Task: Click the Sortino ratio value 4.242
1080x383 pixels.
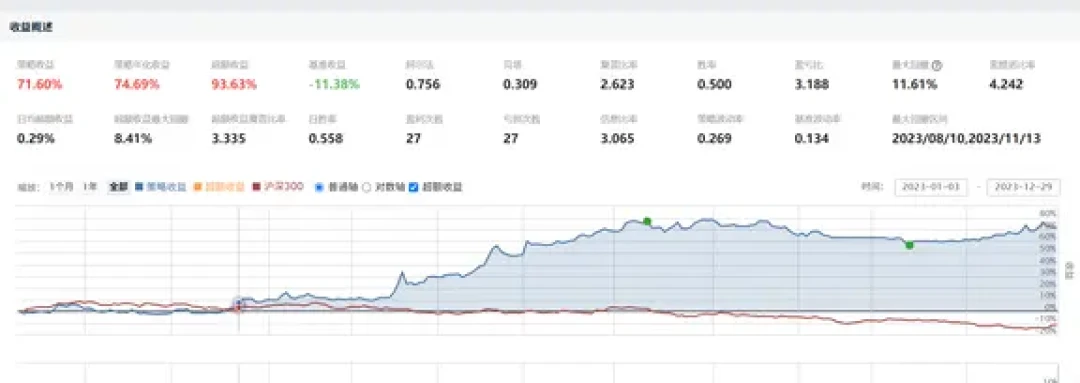Action: [x=1006, y=85]
